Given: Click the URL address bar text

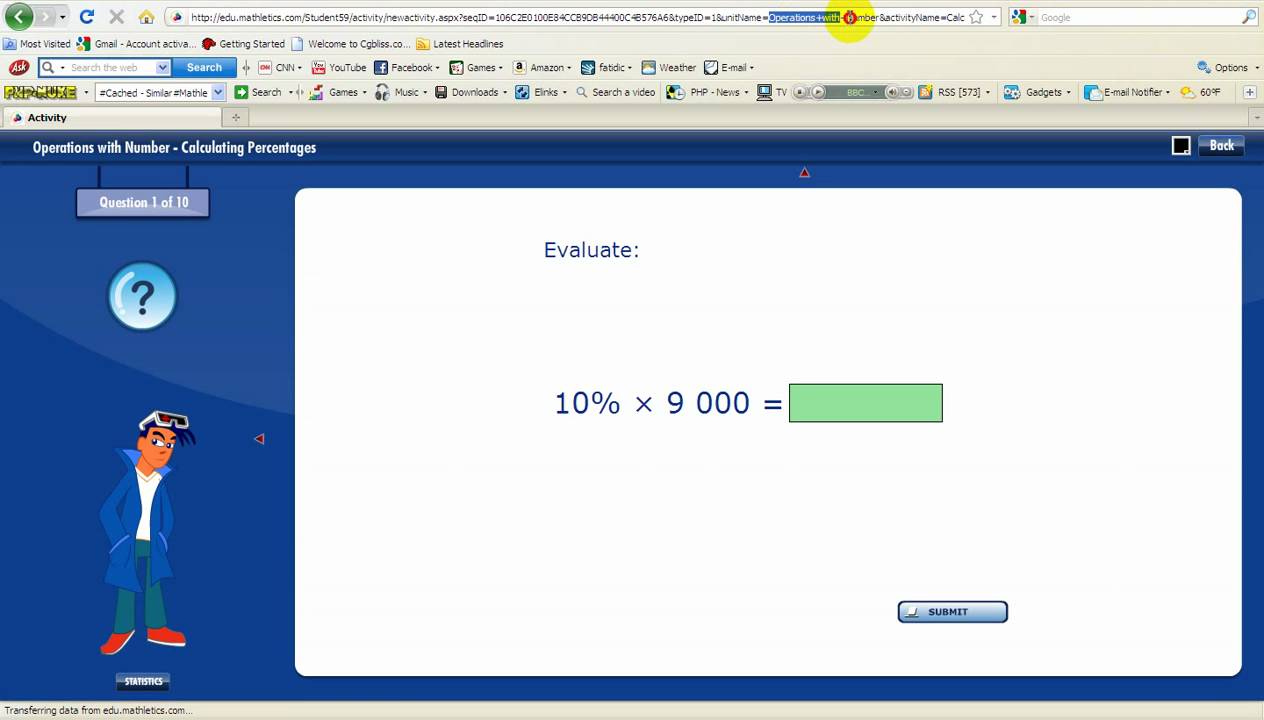Looking at the screenshot, I should coord(577,17).
